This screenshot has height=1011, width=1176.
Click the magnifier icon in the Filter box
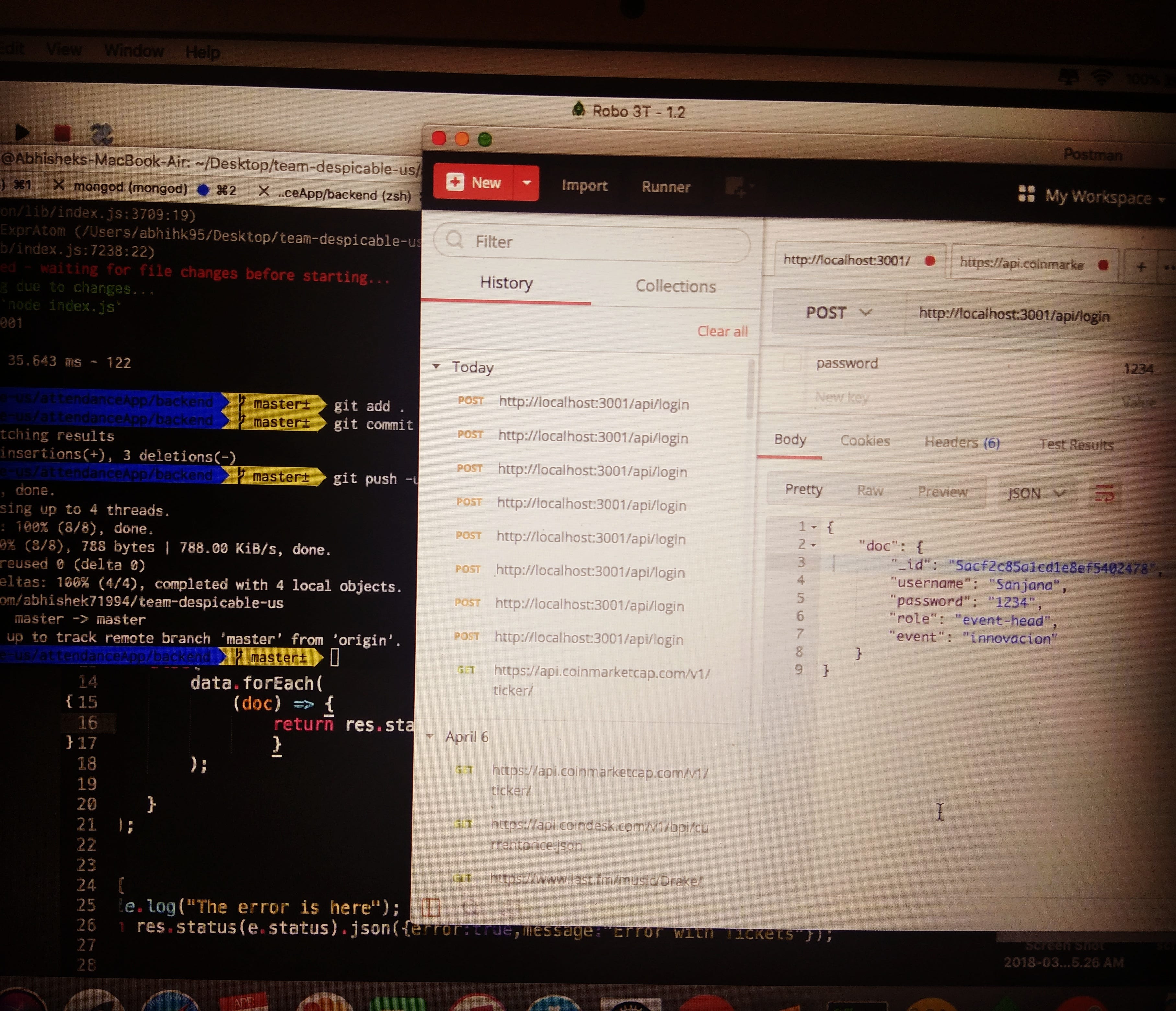point(455,240)
